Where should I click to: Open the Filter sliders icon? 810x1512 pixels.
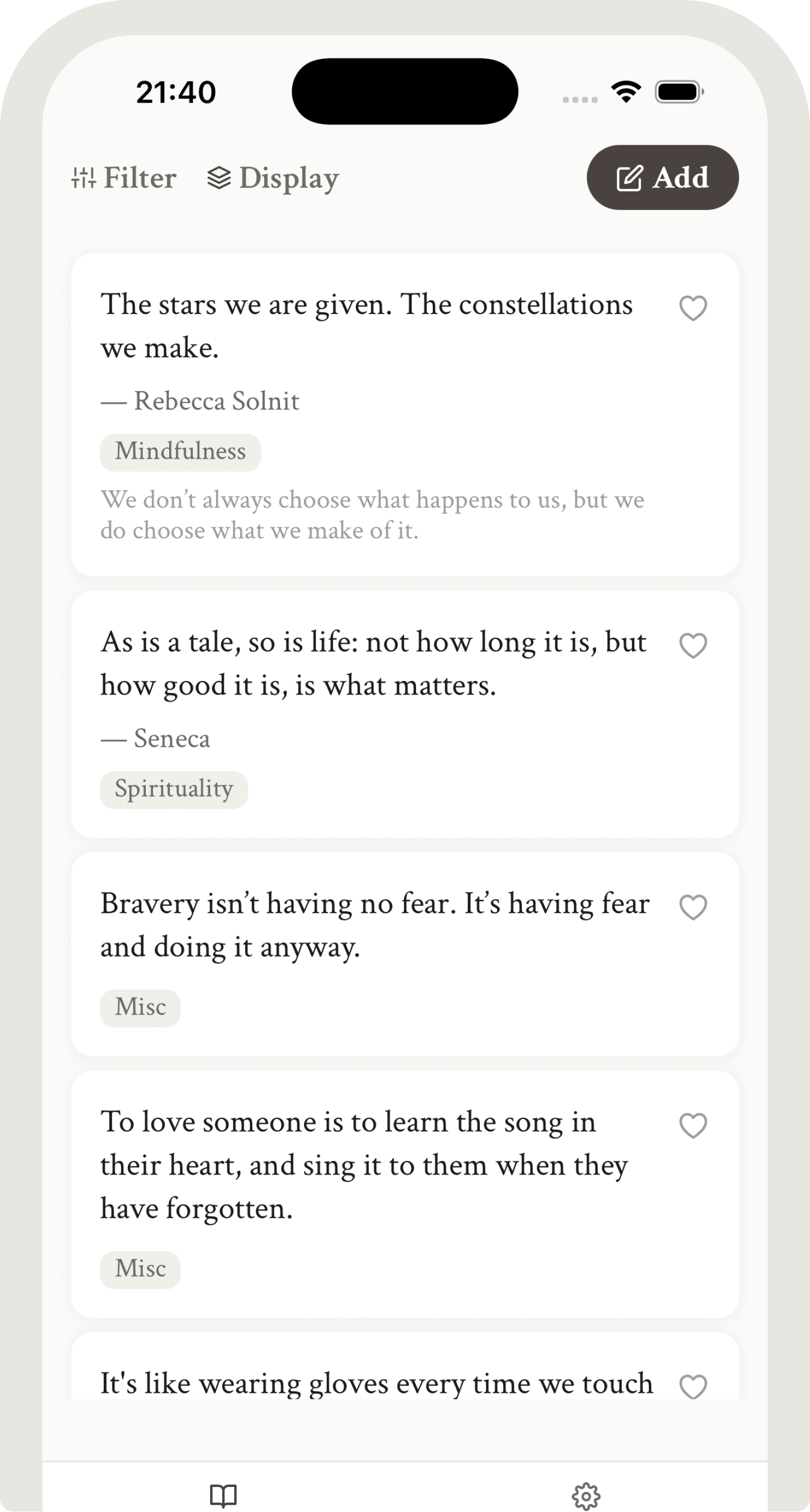click(84, 178)
